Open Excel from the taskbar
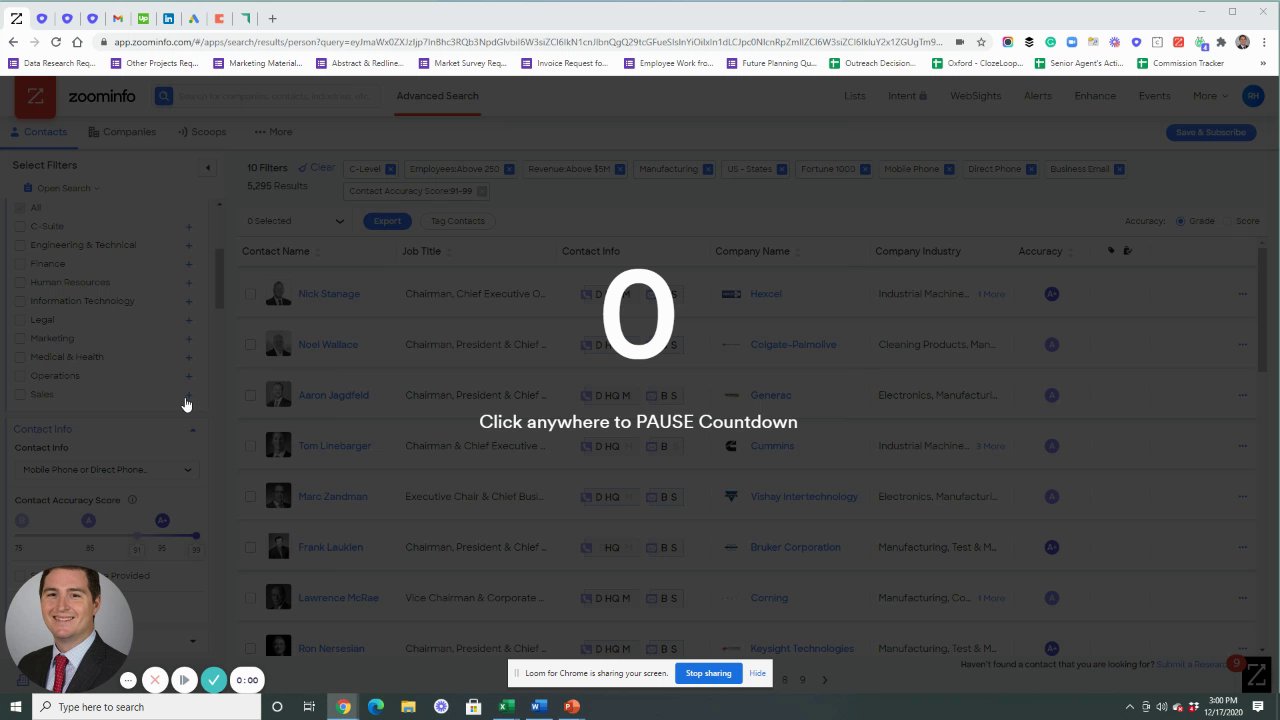The height and width of the screenshot is (720, 1280). coord(506,707)
